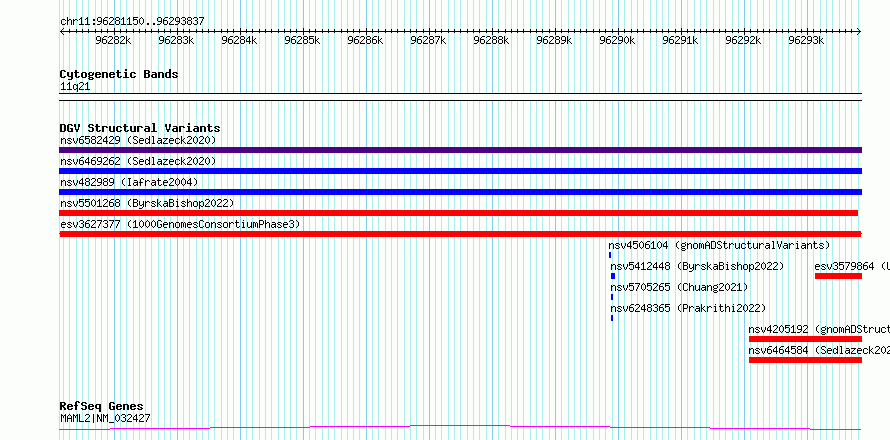Click the blue nsv6469262 variant bar
Image resolution: width=890 pixels, height=440 pixels.
(x=460, y=171)
